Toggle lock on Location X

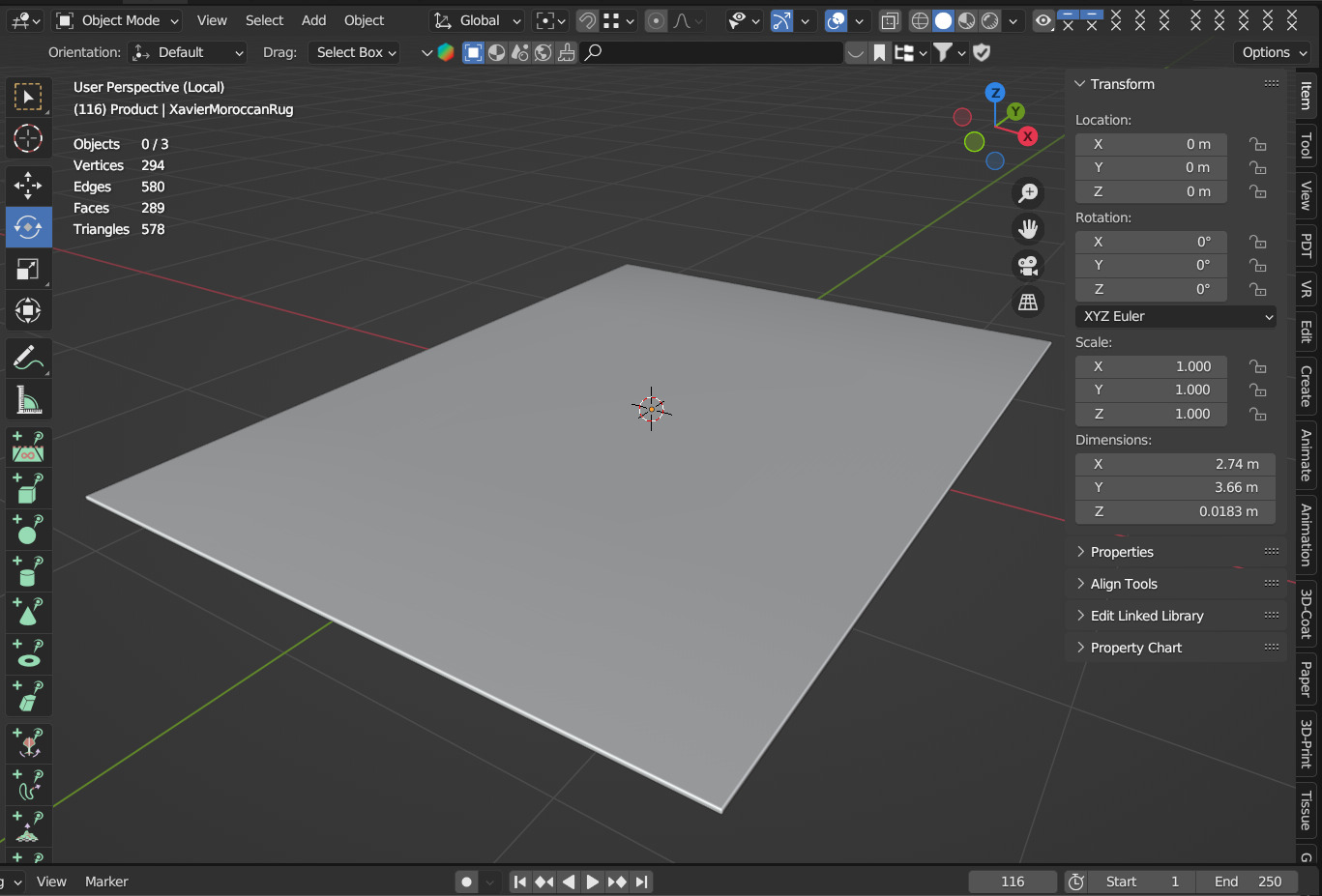click(1257, 144)
